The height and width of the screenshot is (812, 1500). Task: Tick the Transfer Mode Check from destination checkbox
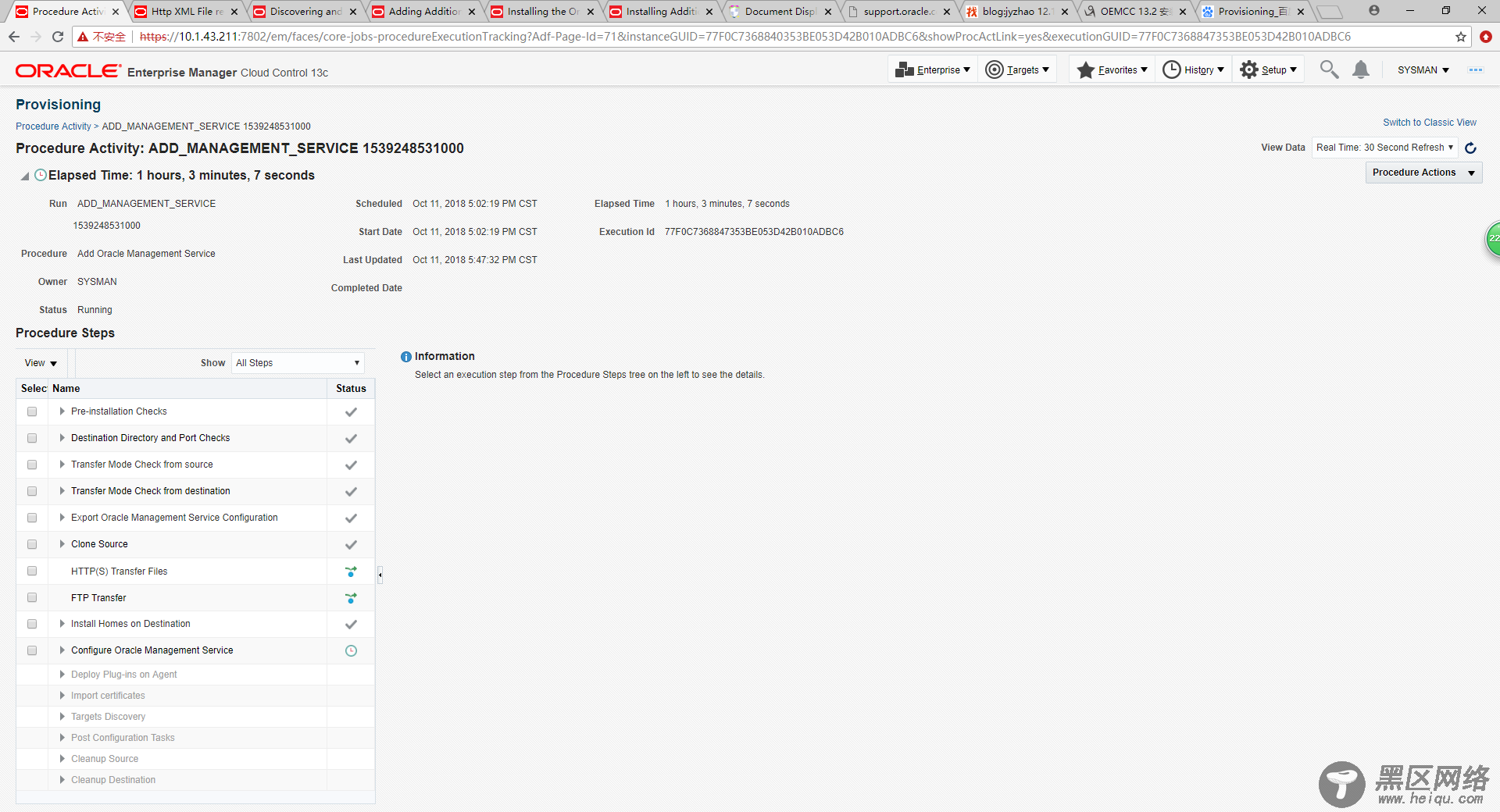[x=32, y=491]
